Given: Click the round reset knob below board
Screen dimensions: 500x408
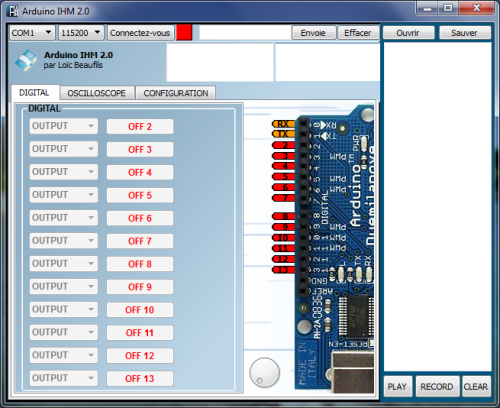Looking at the screenshot, I should click(x=265, y=373).
